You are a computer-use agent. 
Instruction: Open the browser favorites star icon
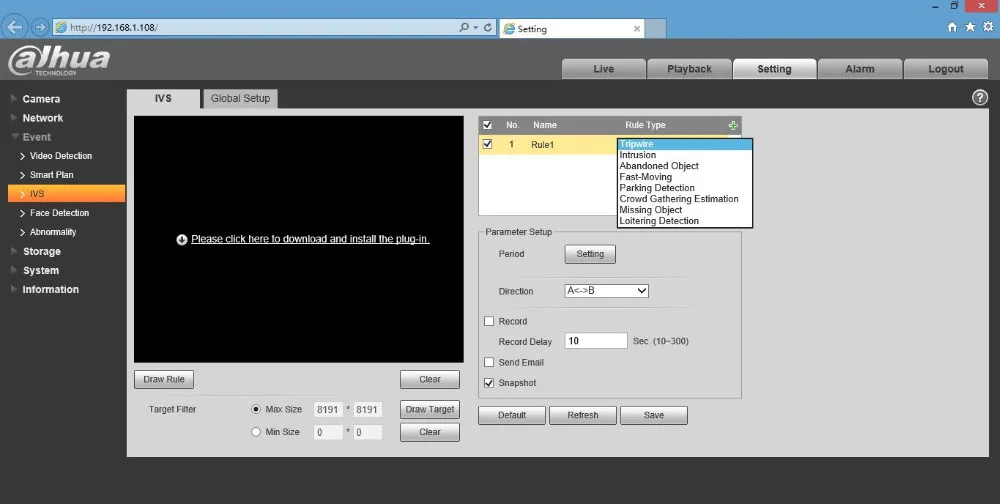coord(970,27)
